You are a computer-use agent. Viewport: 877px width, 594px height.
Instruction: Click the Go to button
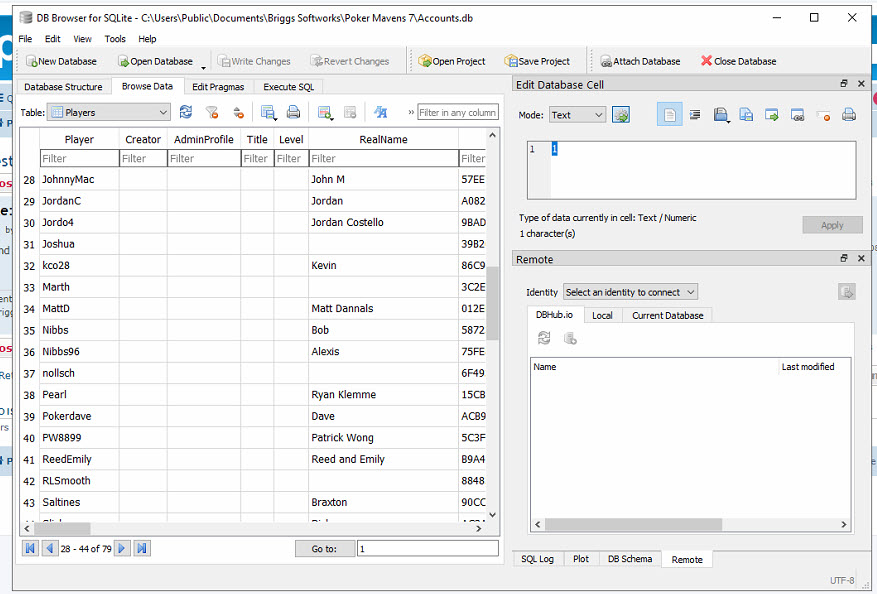[x=324, y=548]
